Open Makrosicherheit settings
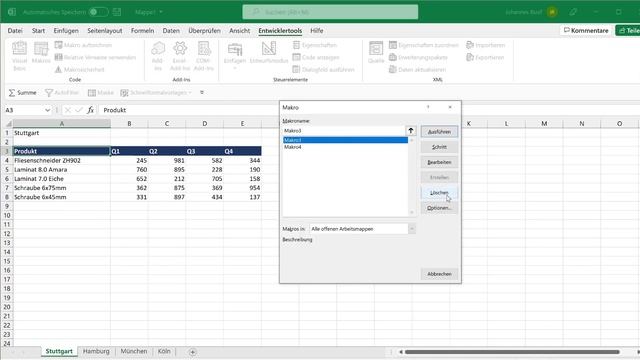This screenshot has height=360, width=640. pyautogui.click(x=80, y=69)
